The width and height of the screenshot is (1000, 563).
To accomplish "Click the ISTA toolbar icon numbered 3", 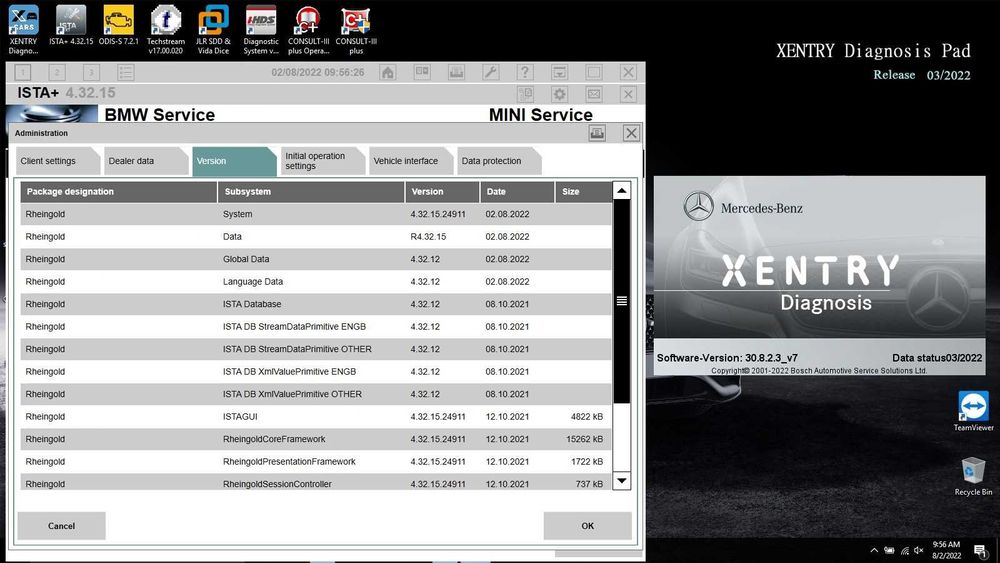I will point(91,73).
